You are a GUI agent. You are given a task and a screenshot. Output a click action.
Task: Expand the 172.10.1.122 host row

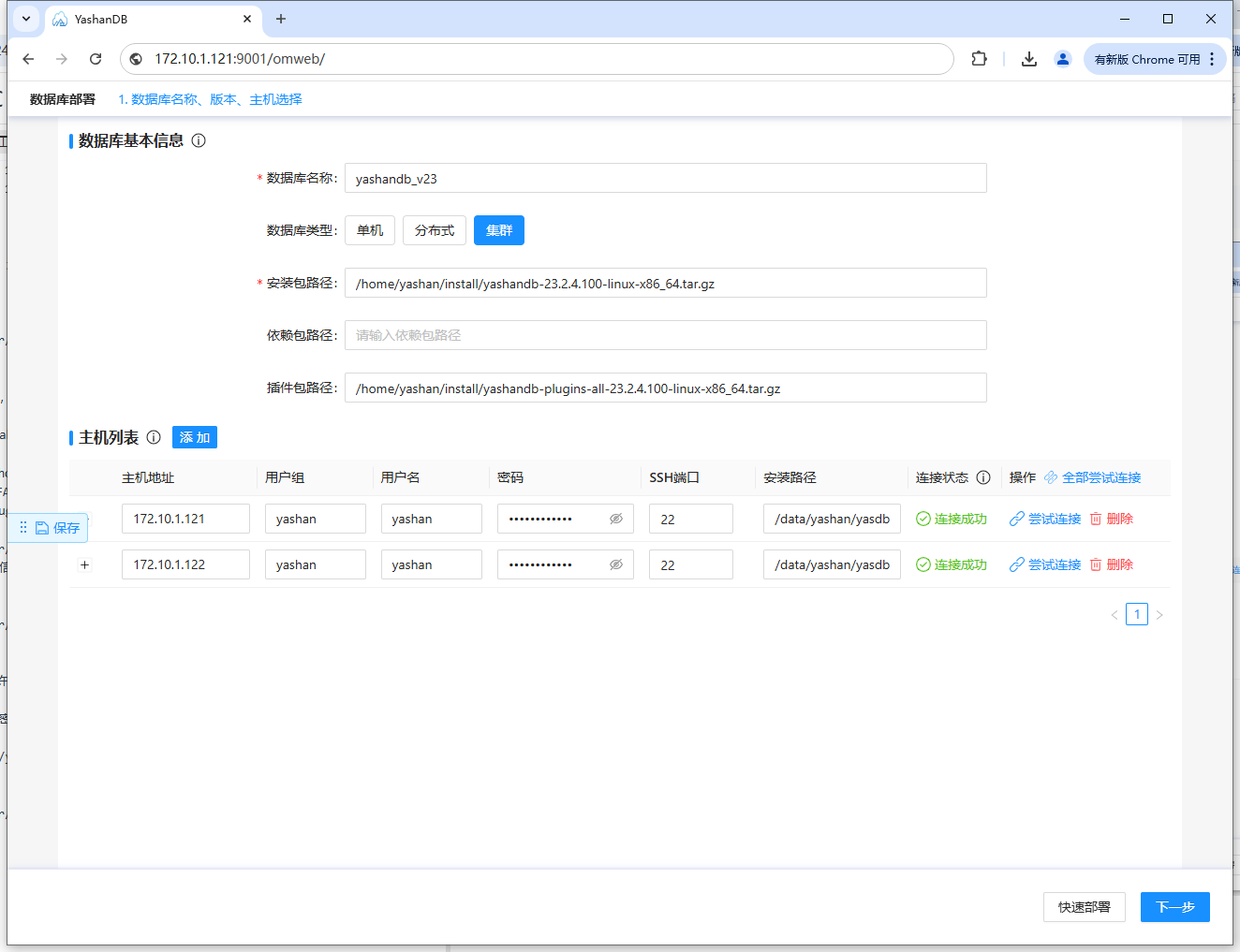[x=85, y=564]
